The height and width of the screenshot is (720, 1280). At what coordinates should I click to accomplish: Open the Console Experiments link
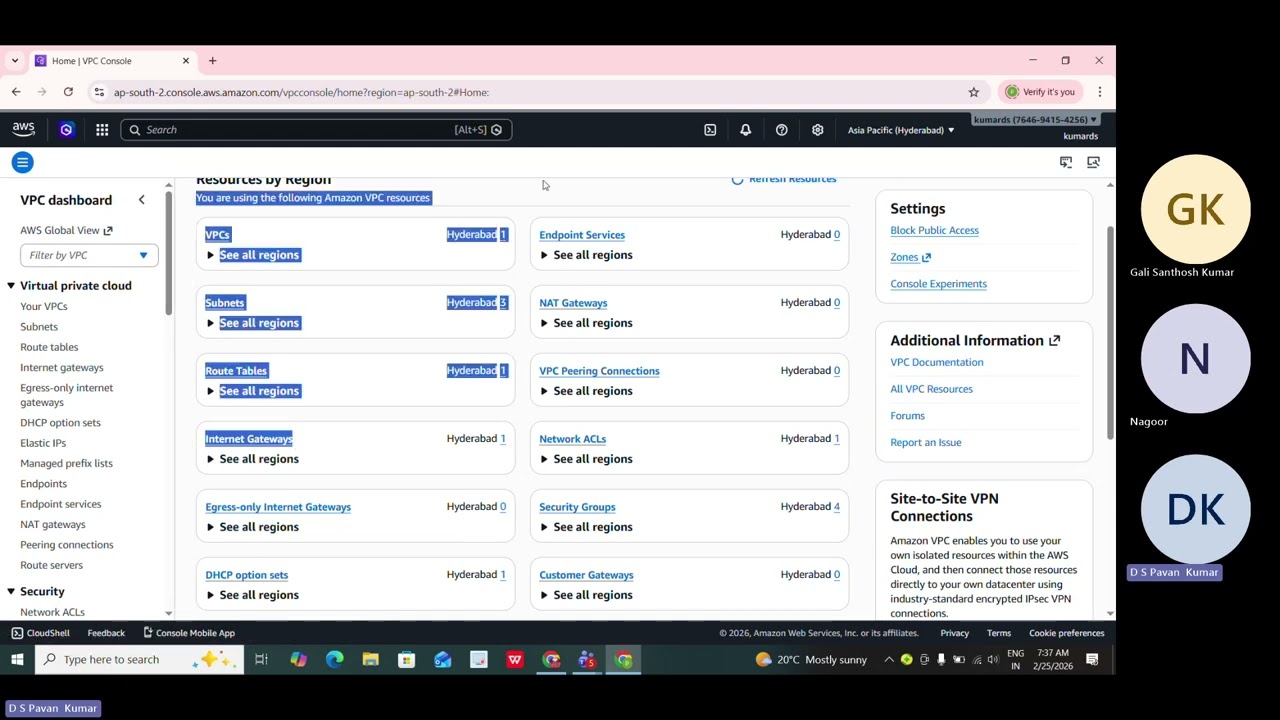click(938, 284)
